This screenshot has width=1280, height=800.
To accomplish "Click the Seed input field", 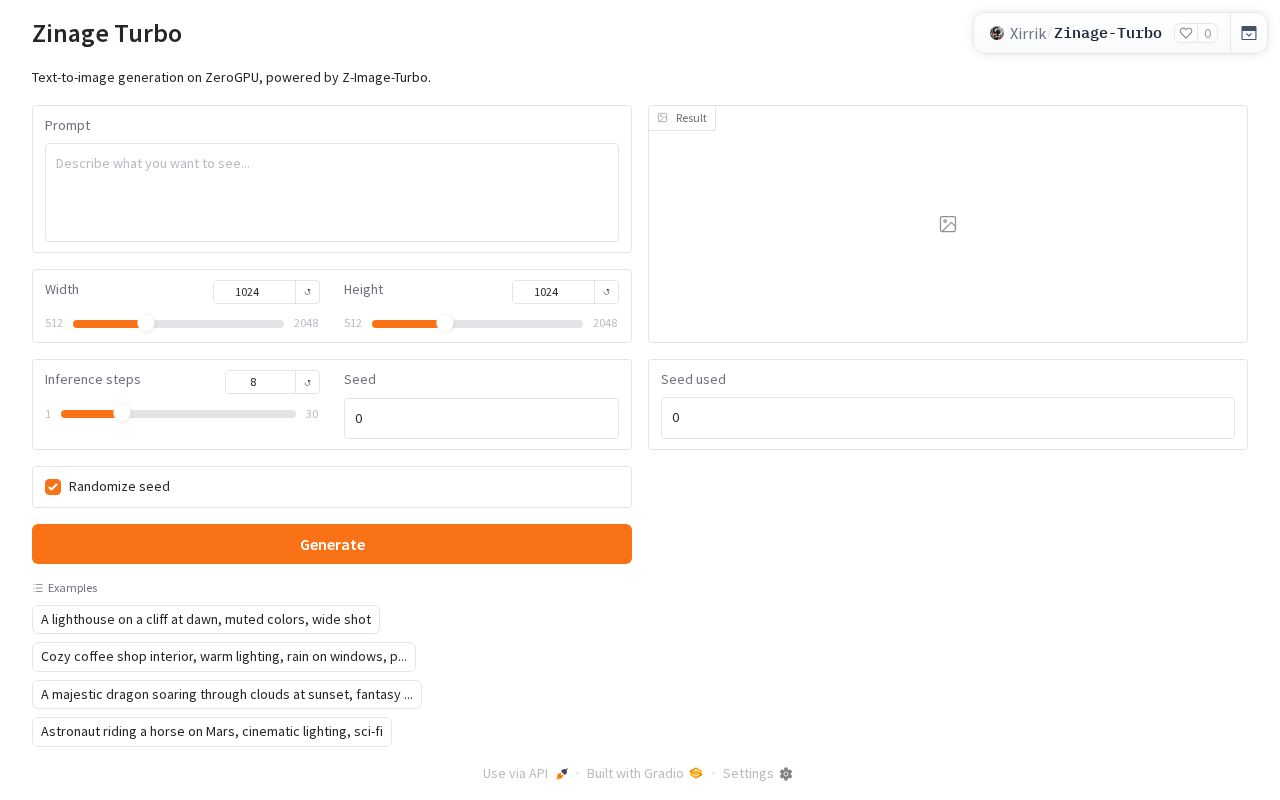I will [x=481, y=418].
